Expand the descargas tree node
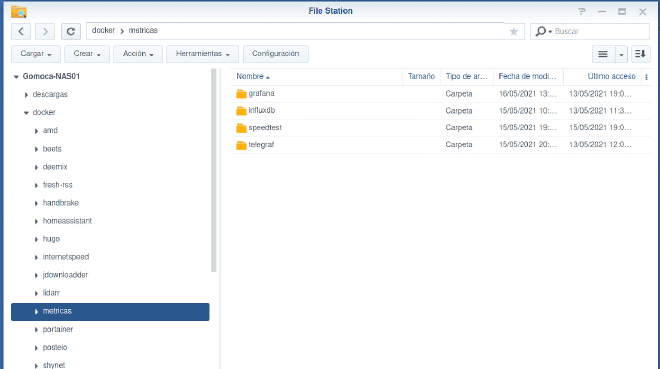Screen dimensions: 660x369 tap(26, 95)
